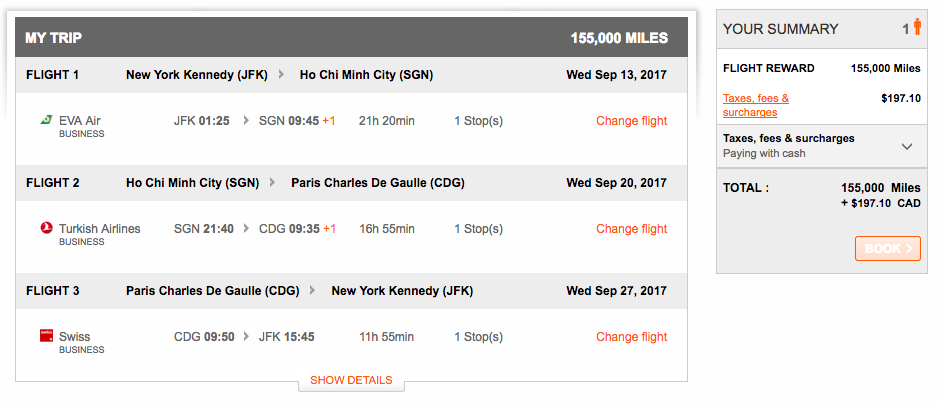Viewport: 939px width, 404px height.
Task: Expand Taxes, fees & surcharges payment chevron
Action: pyautogui.click(x=907, y=146)
